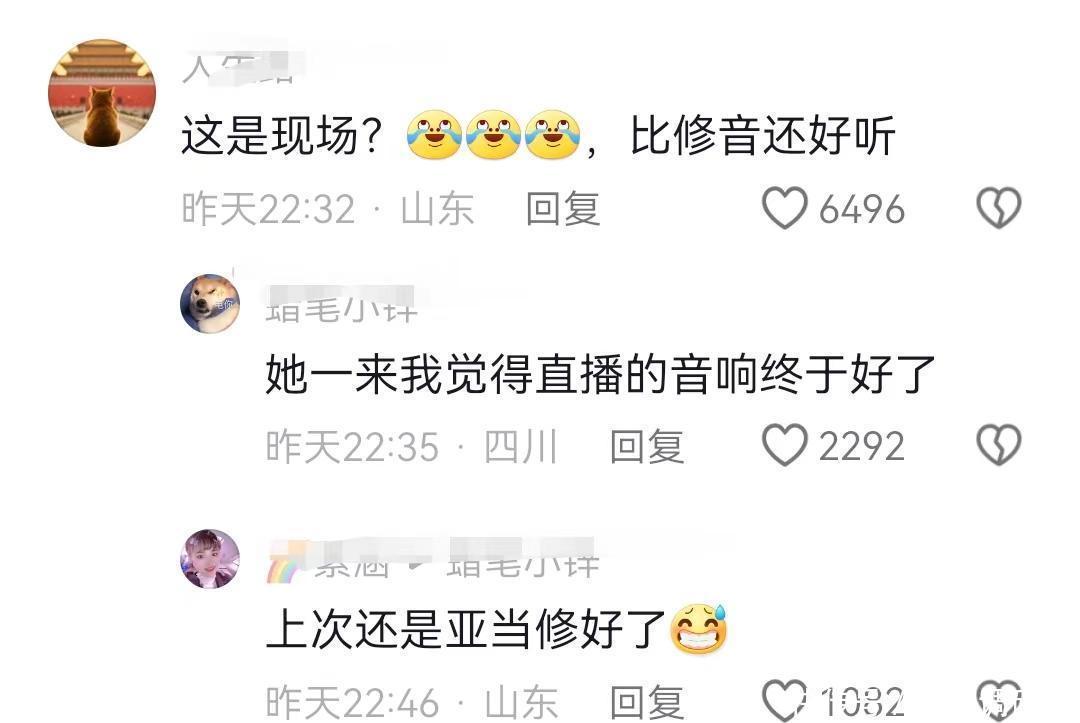
Task: Dislike the top comment via broken heart
Action: pos(999,207)
